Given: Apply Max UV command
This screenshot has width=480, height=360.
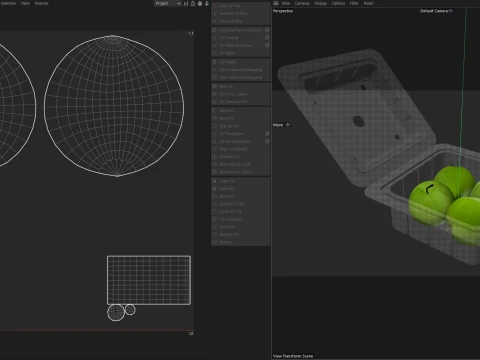Looking at the screenshot, I should click(x=241, y=86).
